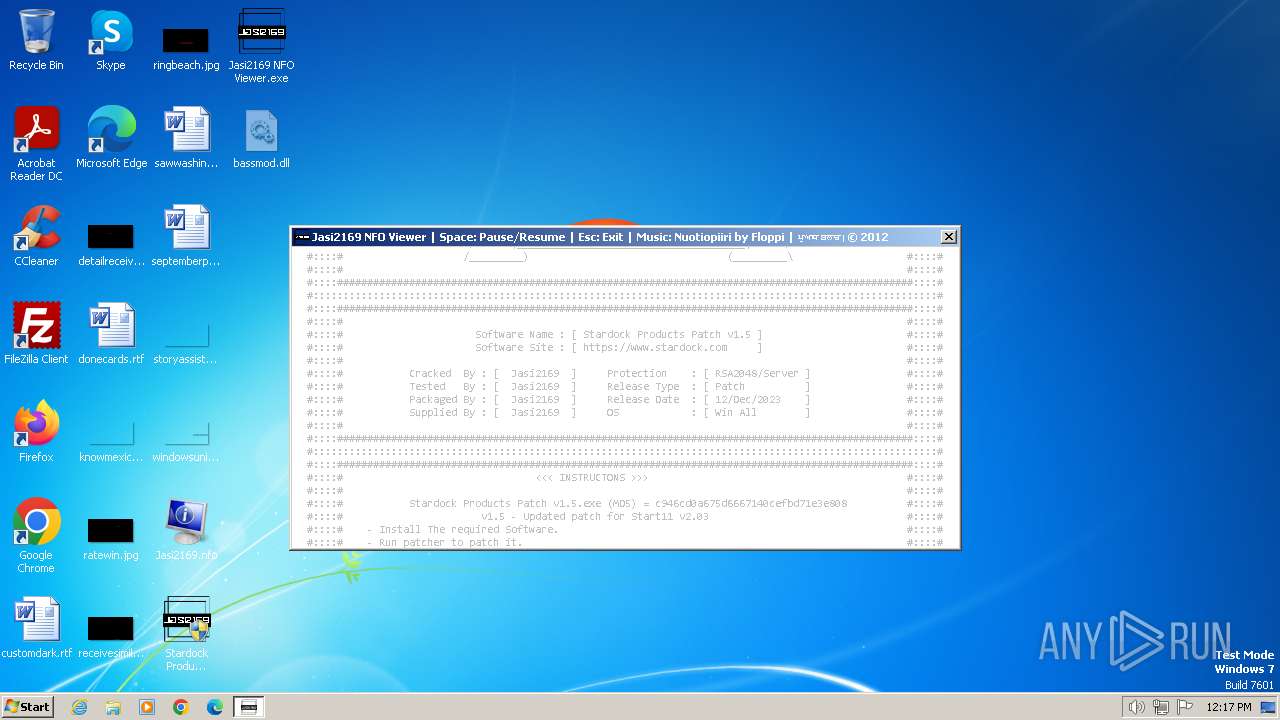Image resolution: width=1280 pixels, height=720 pixels.
Task: Open Chrome from the taskbar
Action: [181, 707]
